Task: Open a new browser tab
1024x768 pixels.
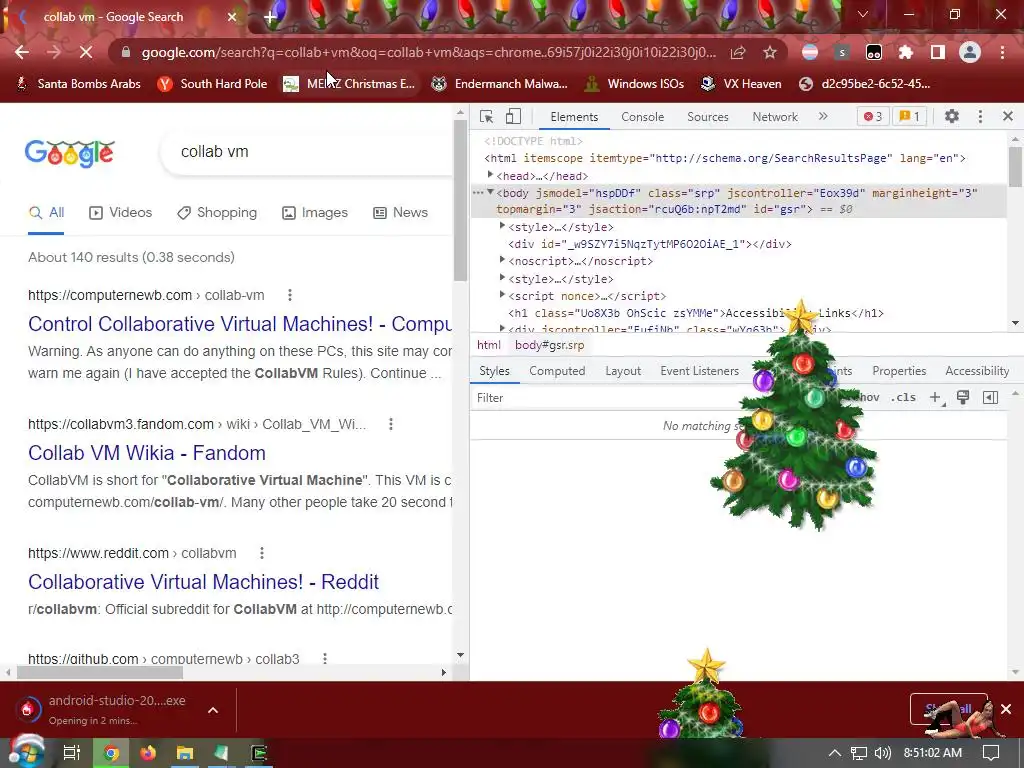Action: point(270,17)
